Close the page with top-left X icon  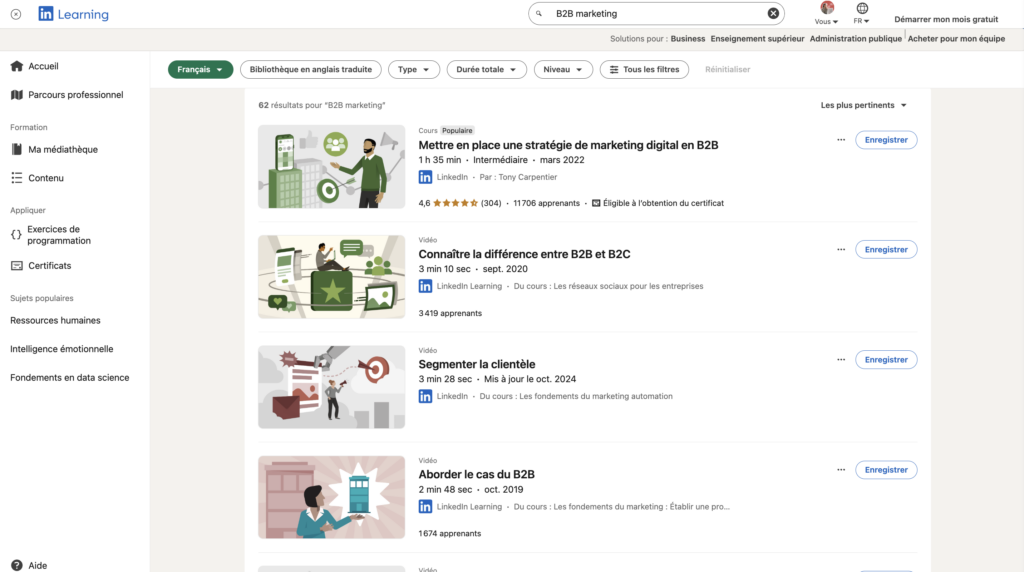(x=15, y=14)
